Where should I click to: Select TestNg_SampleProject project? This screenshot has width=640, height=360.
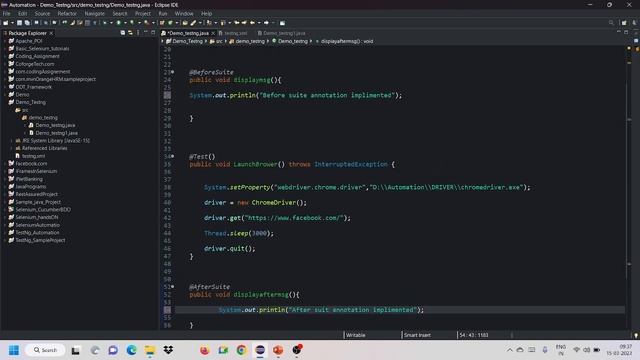(x=40, y=240)
